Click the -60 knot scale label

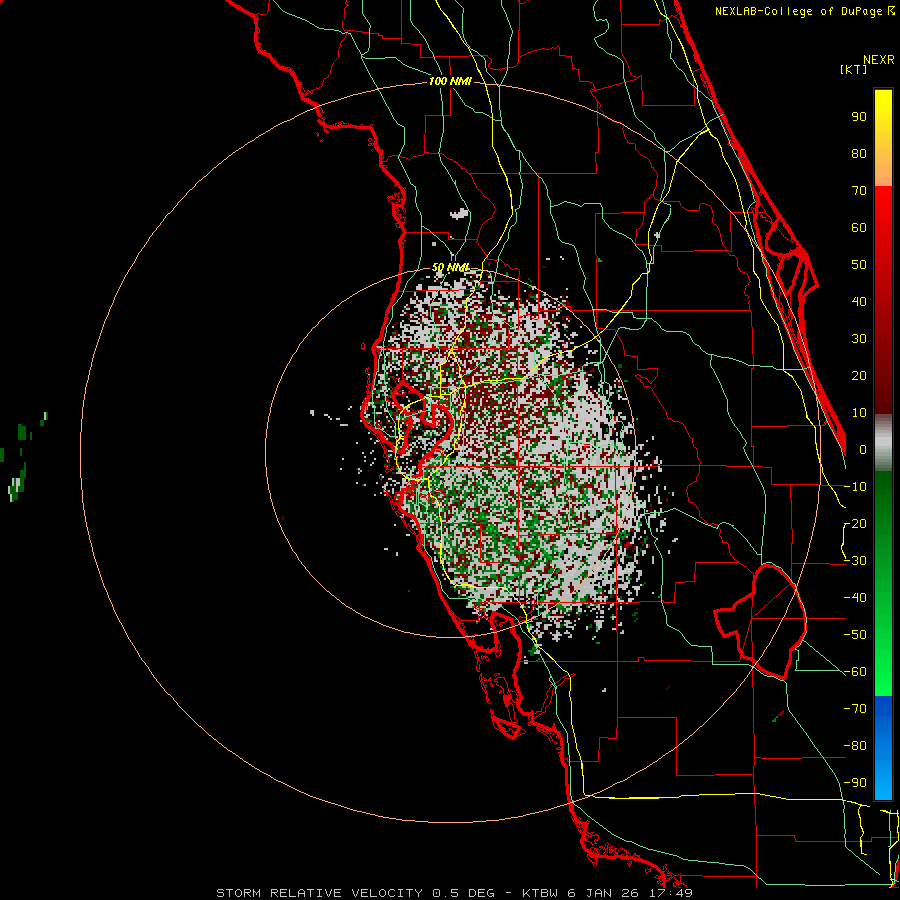pyautogui.click(x=855, y=672)
